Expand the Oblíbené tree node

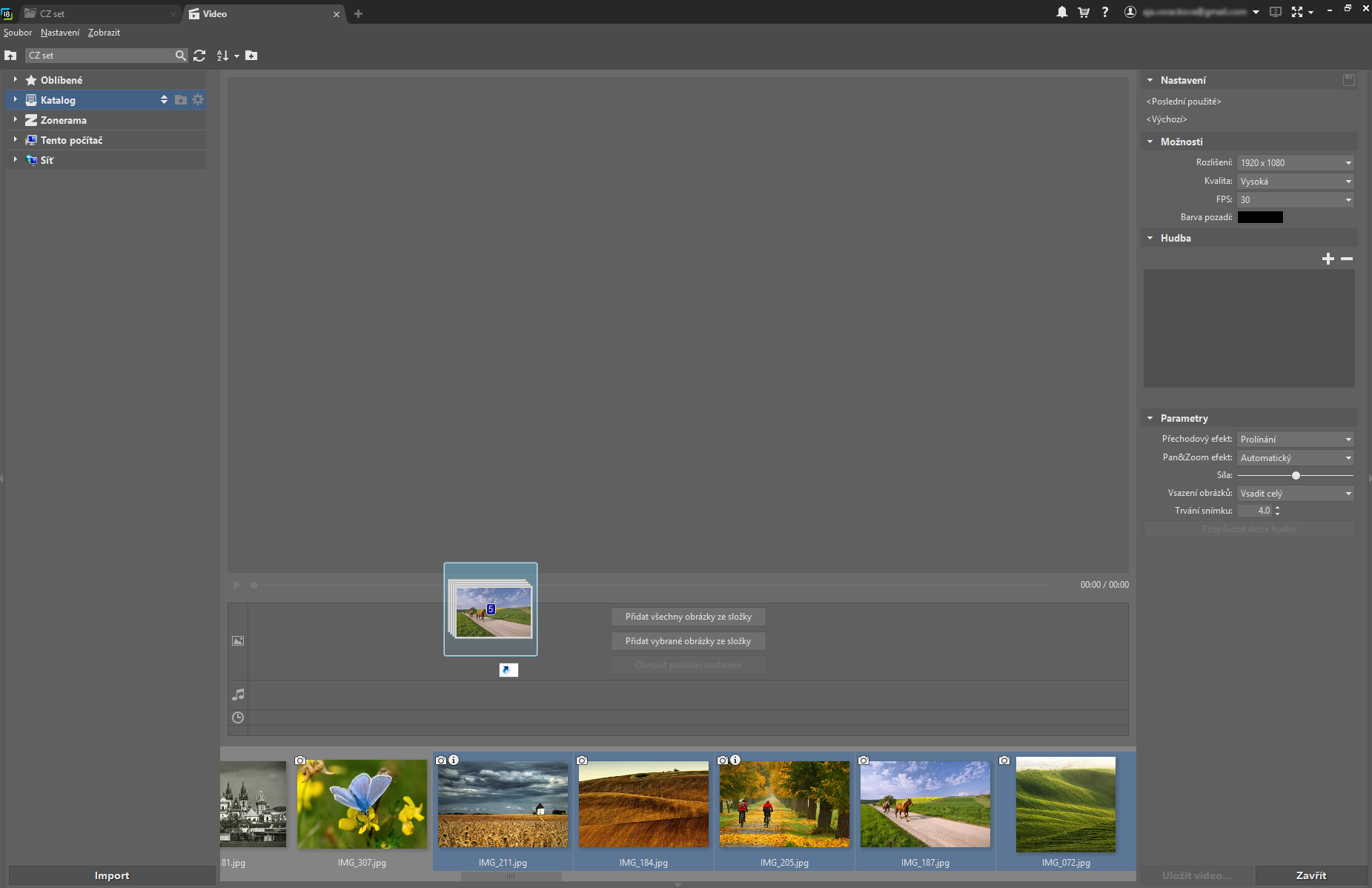point(15,79)
